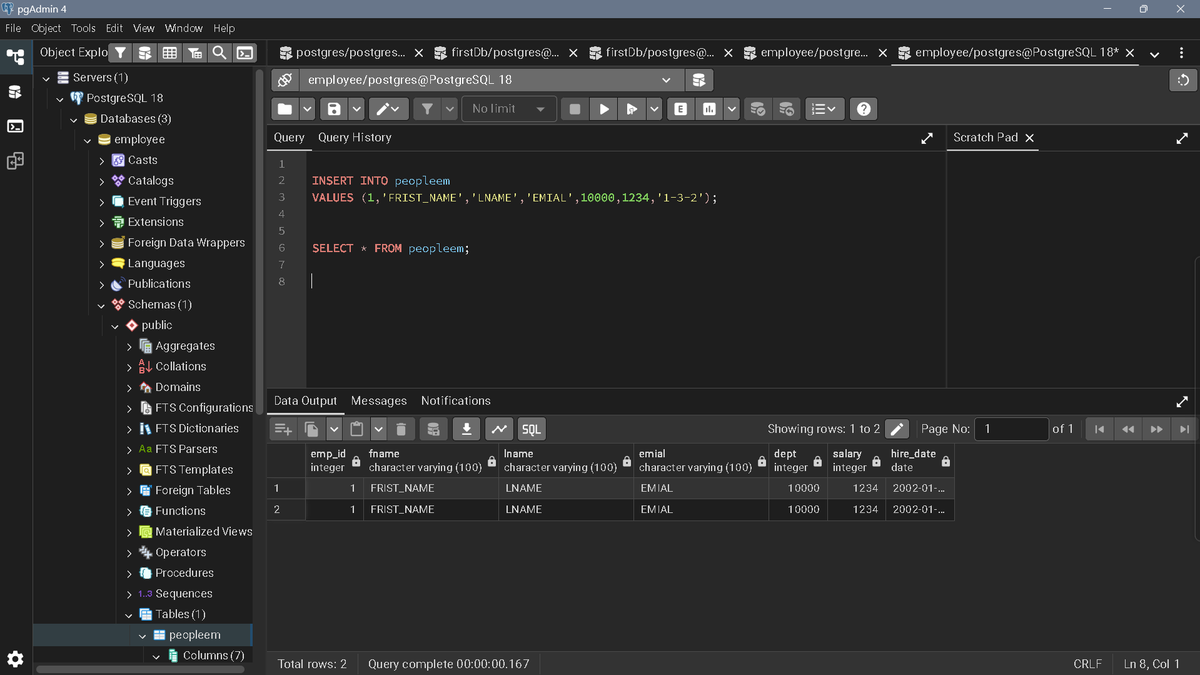Open the PSQL Tool workspace in left sidebar
This screenshot has width=1200, height=675.
(x=15, y=127)
